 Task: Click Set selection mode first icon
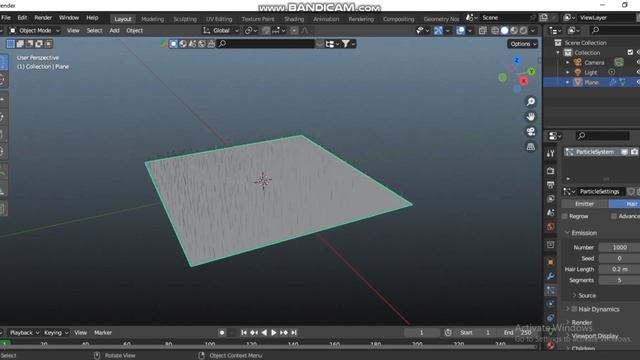pyautogui.click(x=11, y=44)
